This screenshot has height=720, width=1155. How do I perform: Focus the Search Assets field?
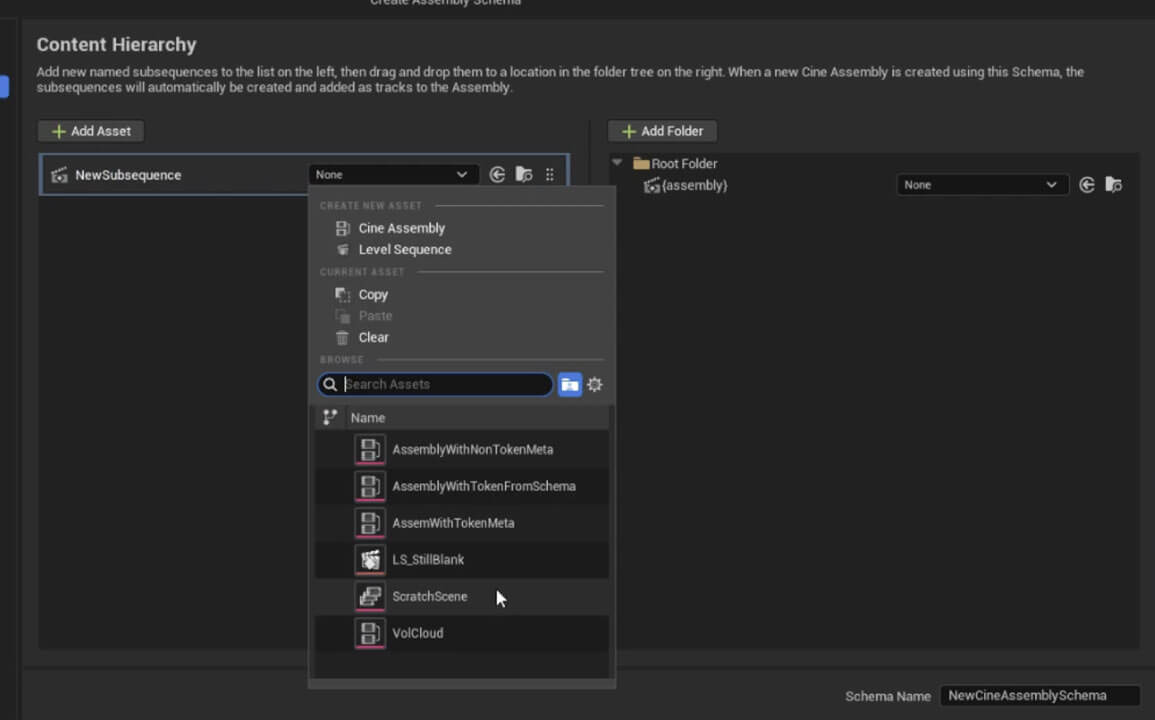(435, 385)
